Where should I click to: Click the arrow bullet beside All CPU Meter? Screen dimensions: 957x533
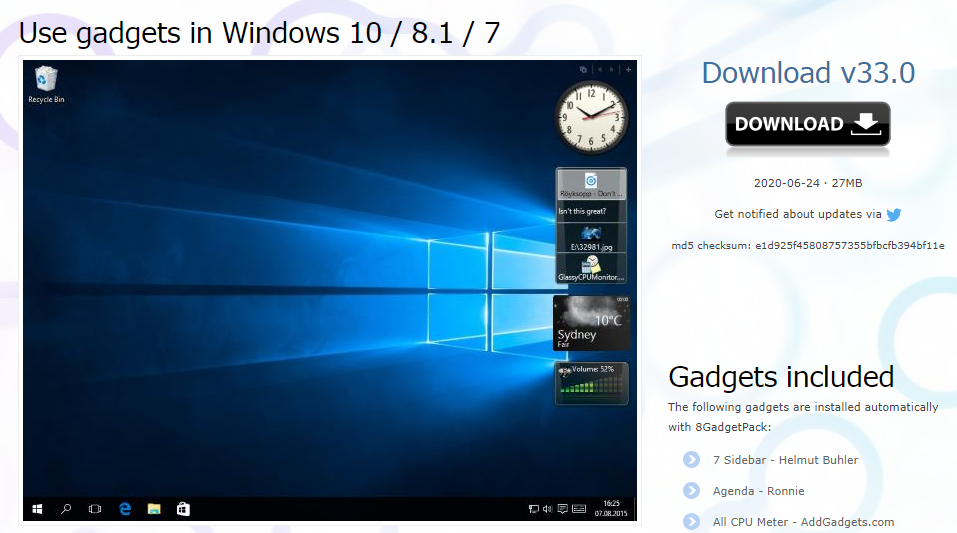(692, 521)
